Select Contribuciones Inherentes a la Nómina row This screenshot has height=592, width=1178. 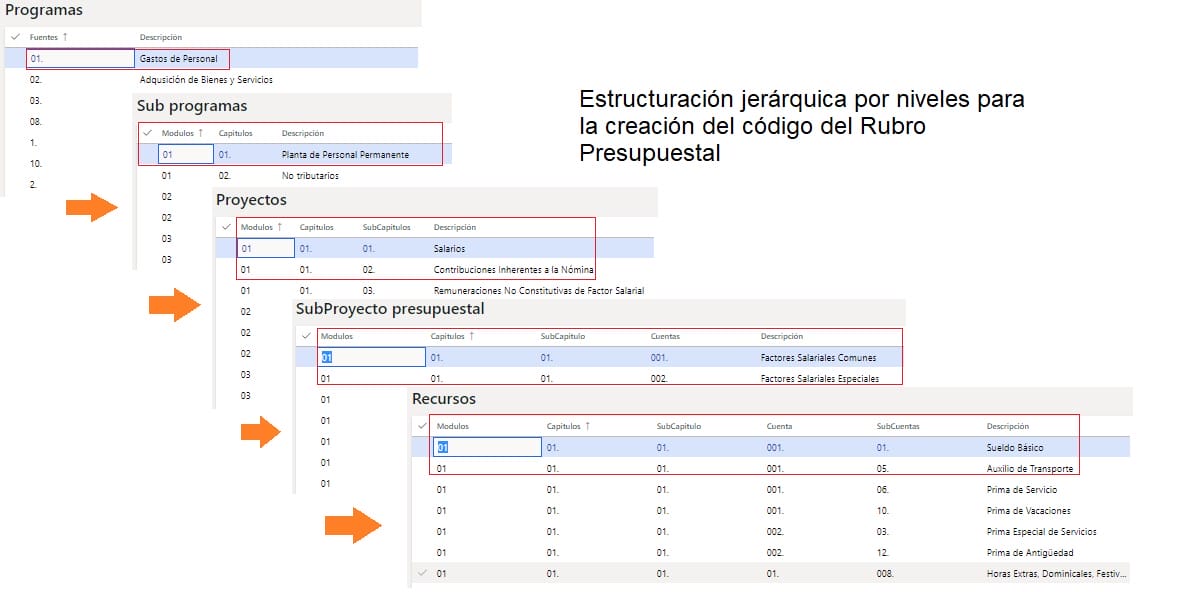513,270
